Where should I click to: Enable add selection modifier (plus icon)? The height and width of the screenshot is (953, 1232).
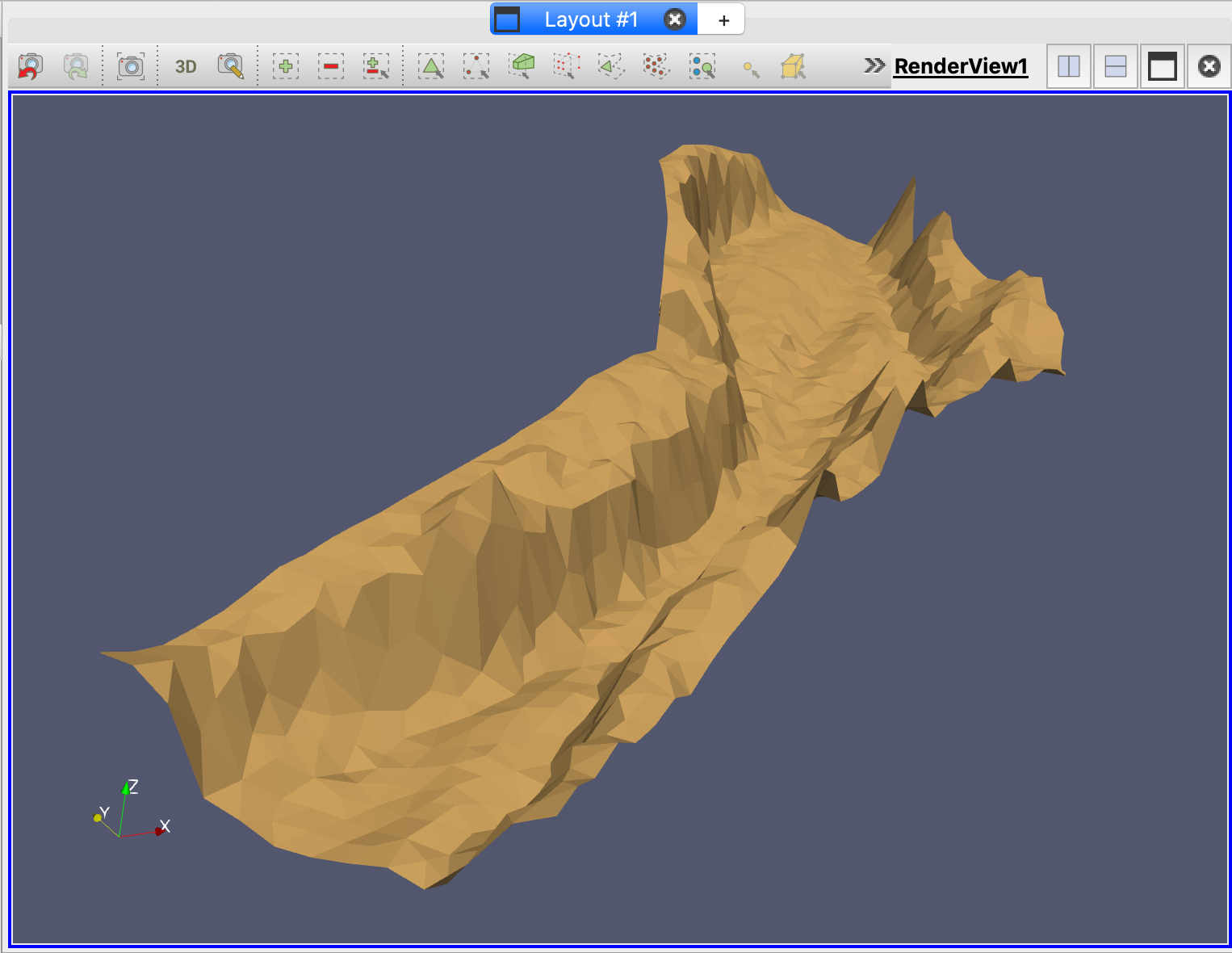[286, 66]
